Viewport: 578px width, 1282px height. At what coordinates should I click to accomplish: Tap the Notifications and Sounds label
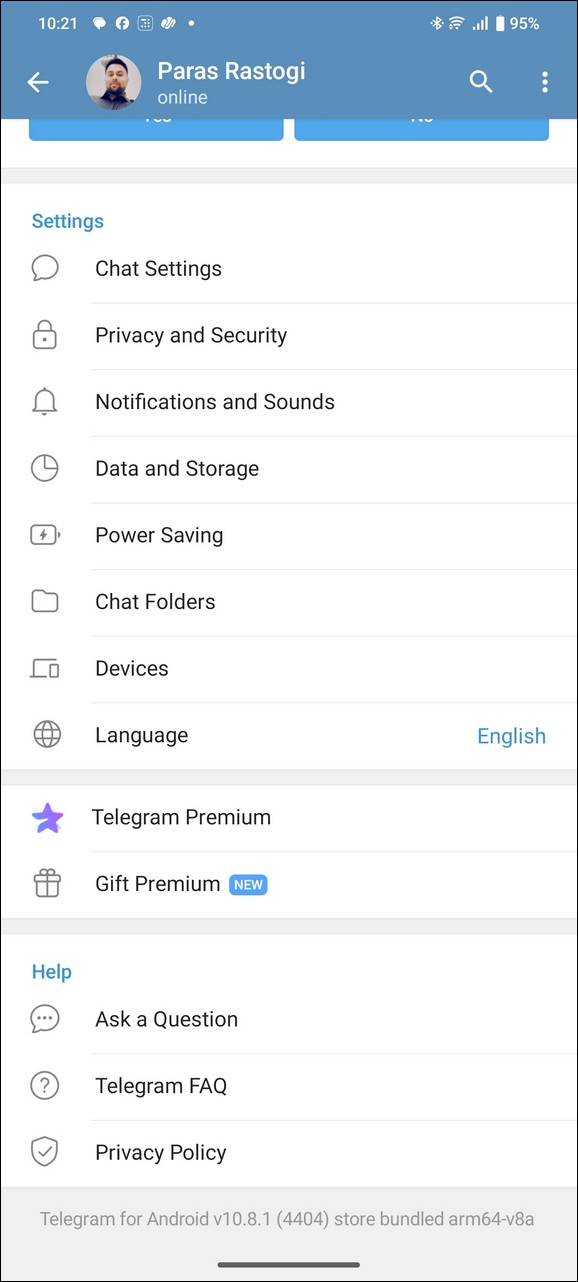[x=215, y=402]
